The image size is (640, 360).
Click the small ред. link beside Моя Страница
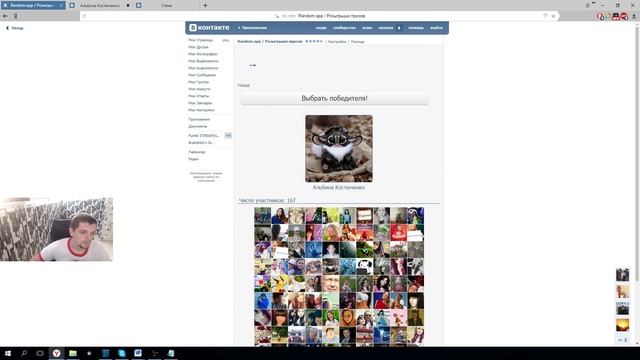[x=225, y=40]
